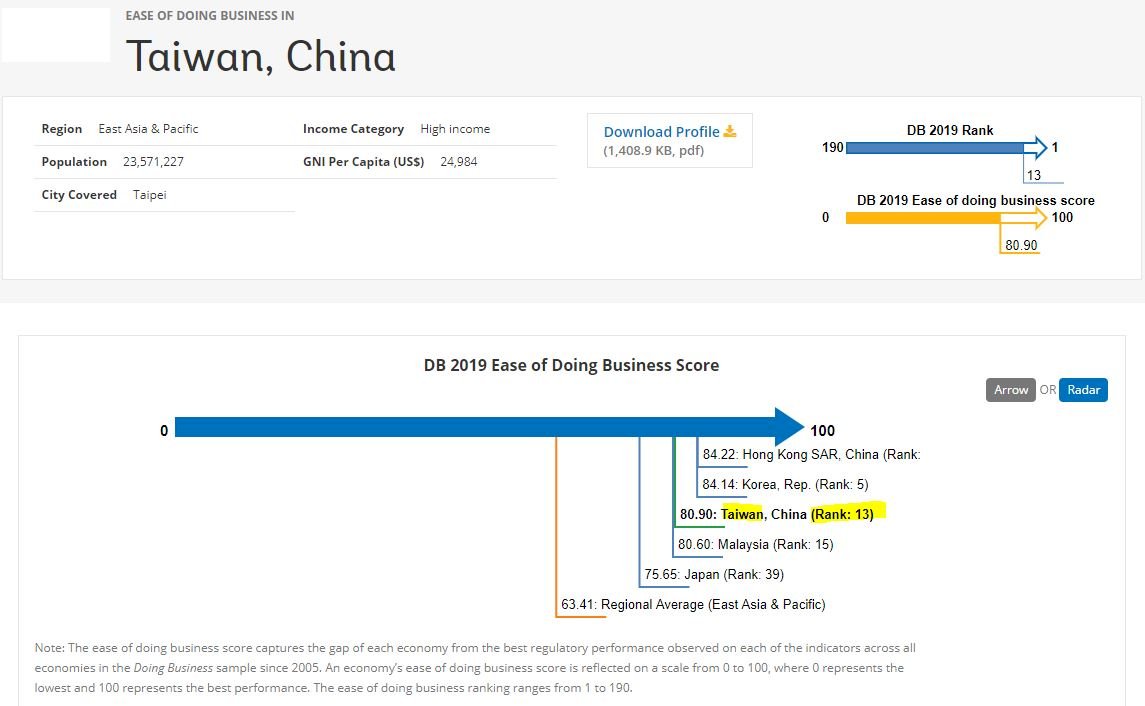Click the DB 2019 Ease of Doing Business Score title
This screenshot has width=1145, height=706.
(571, 365)
